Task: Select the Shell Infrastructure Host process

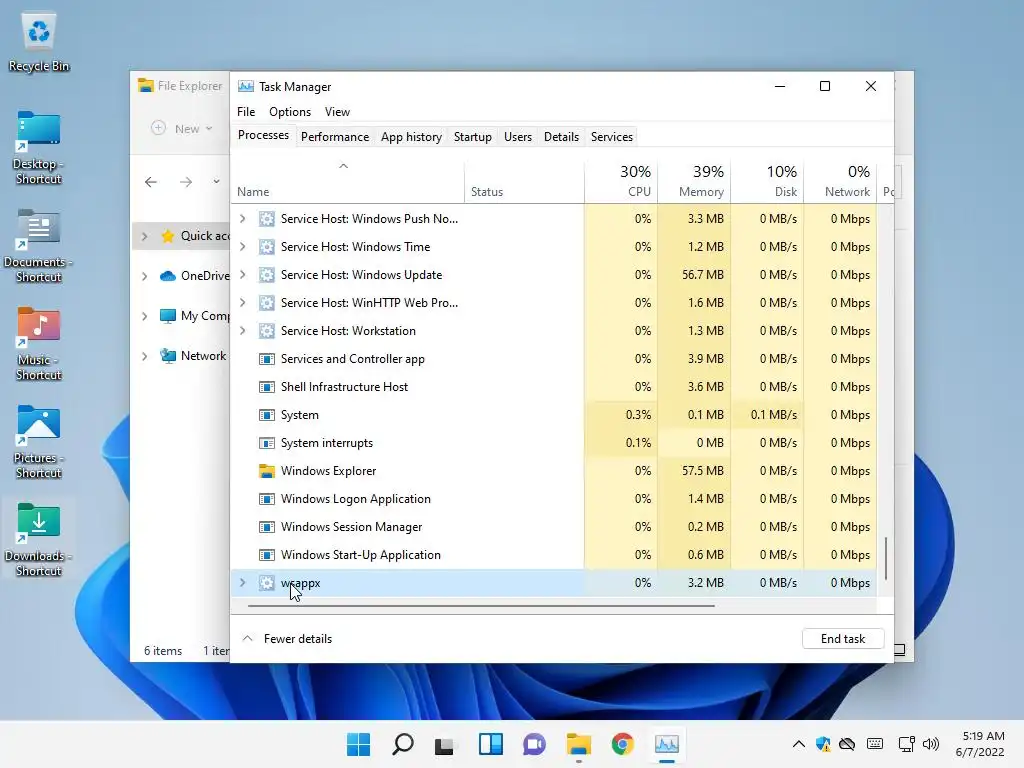Action: 554,387
